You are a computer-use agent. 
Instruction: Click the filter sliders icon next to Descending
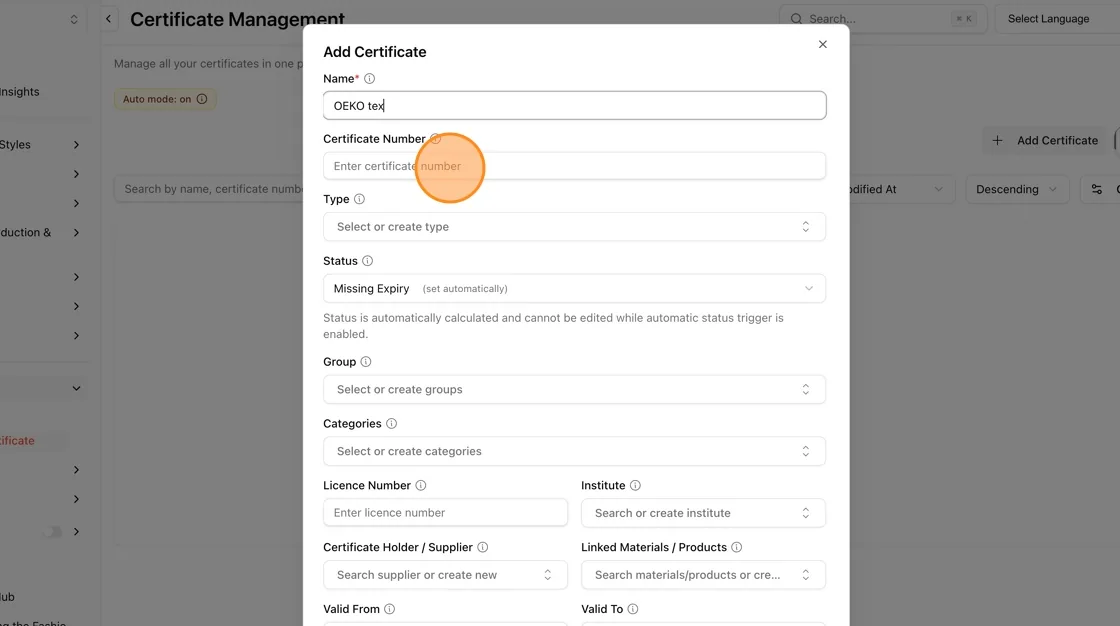click(1096, 189)
